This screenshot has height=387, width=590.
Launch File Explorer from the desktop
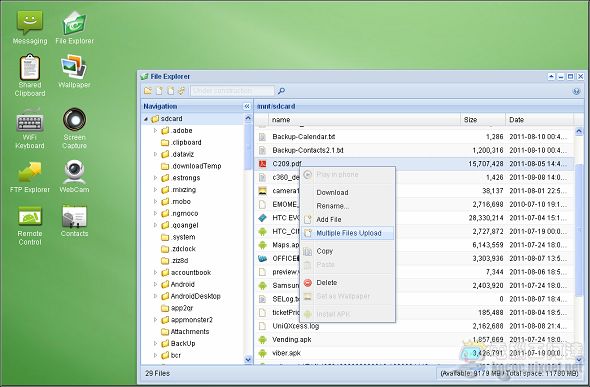coord(74,27)
